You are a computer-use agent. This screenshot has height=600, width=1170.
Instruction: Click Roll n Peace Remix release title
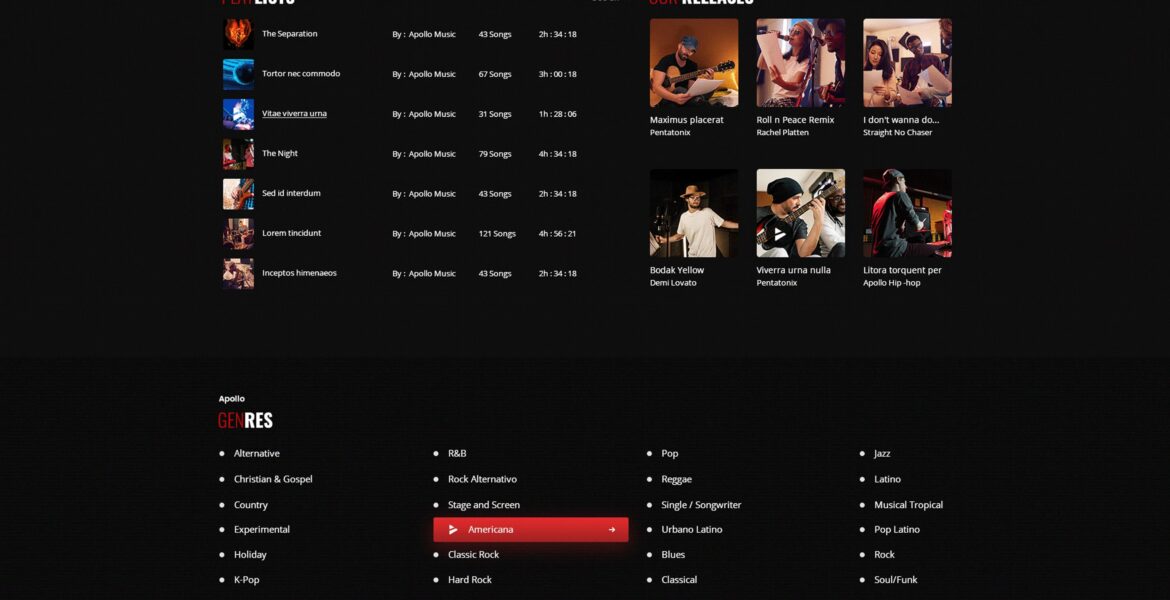point(795,119)
